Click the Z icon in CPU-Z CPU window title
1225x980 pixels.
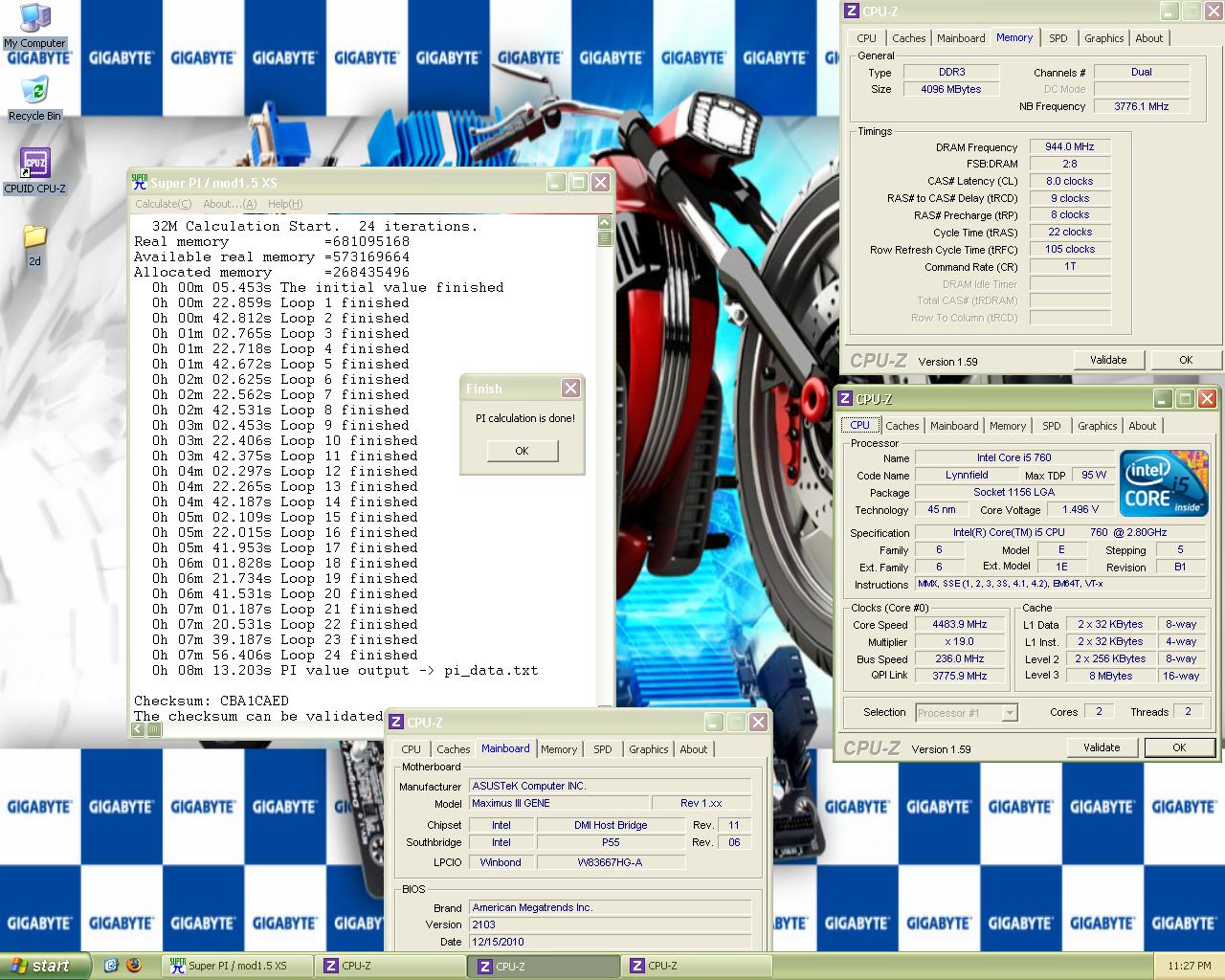click(x=845, y=399)
